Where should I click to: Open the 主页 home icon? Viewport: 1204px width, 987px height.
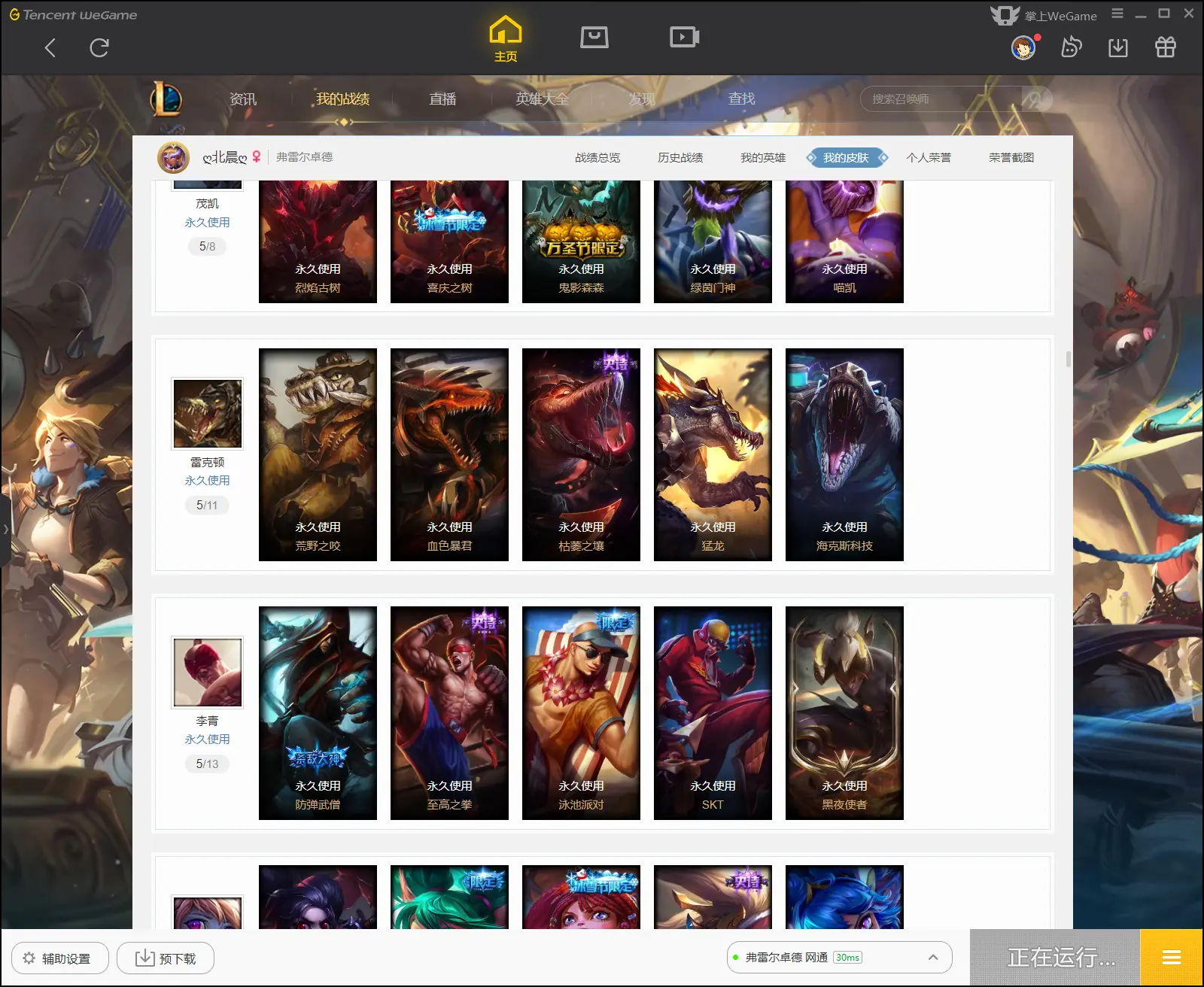(x=505, y=38)
